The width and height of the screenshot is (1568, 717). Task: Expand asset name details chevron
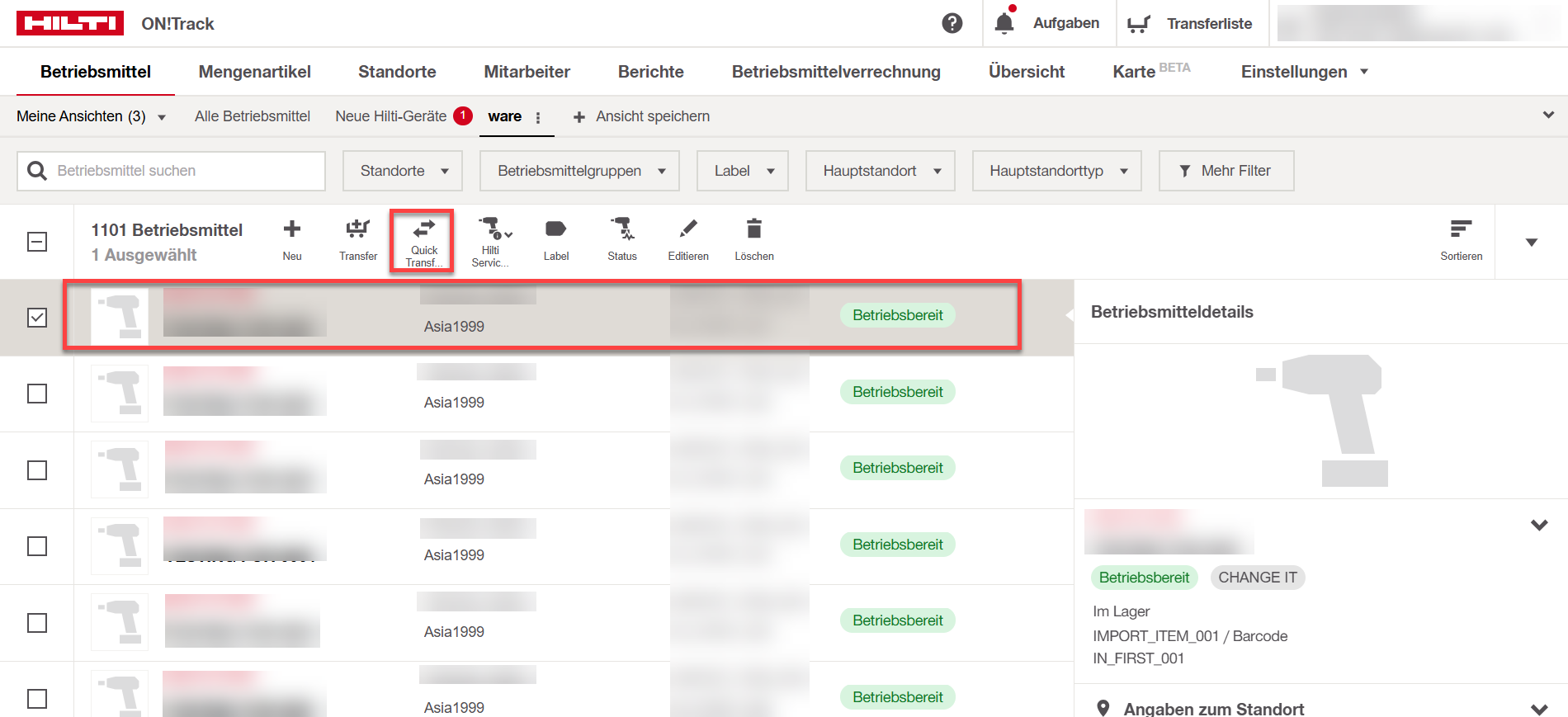click(x=1539, y=525)
